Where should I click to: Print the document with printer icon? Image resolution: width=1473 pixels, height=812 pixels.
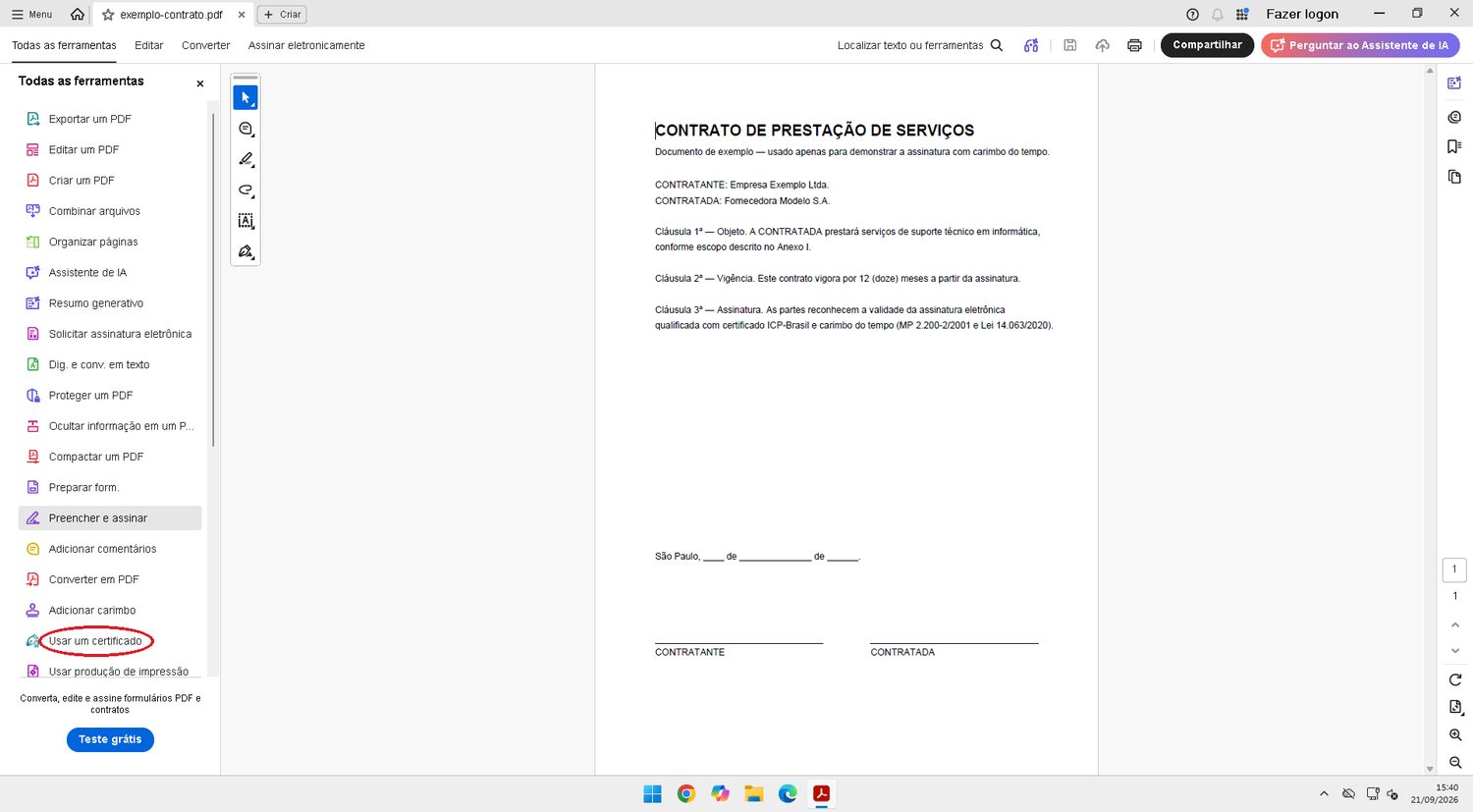click(x=1134, y=45)
